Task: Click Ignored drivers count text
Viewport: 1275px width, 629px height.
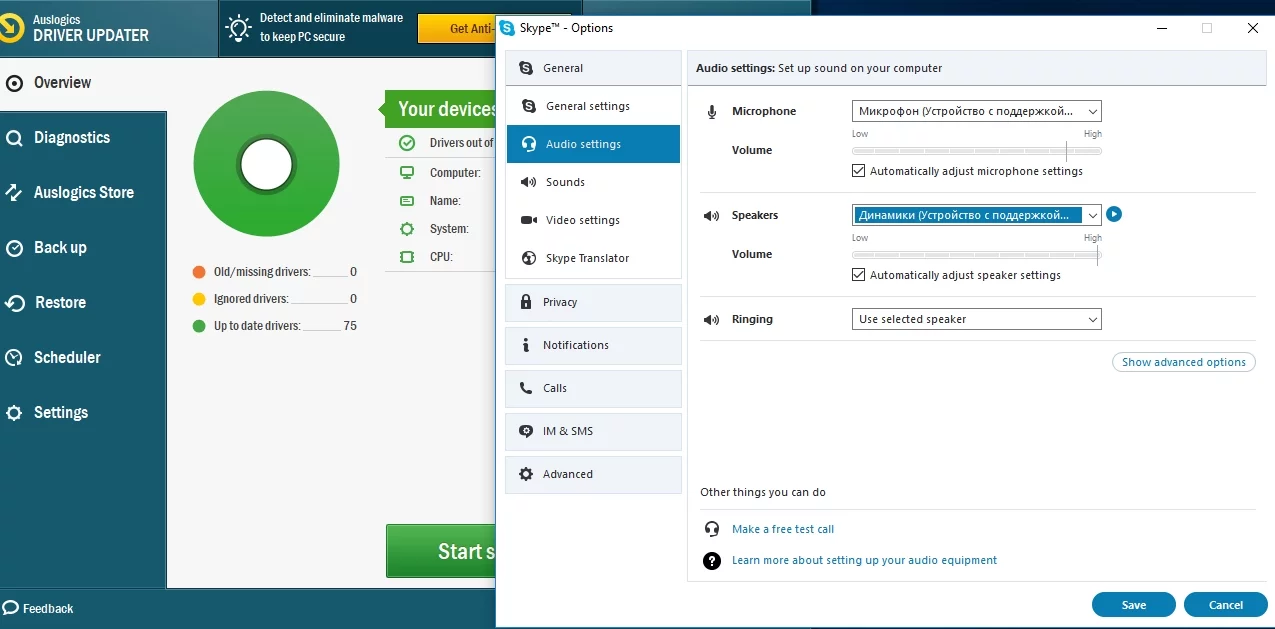Action: [x=285, y=299]
